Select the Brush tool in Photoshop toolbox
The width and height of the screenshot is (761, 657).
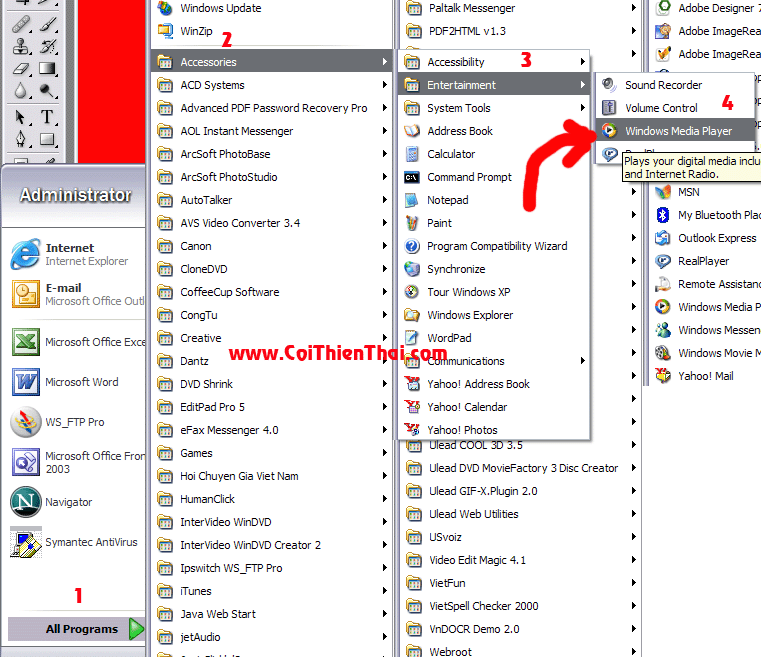48,24
